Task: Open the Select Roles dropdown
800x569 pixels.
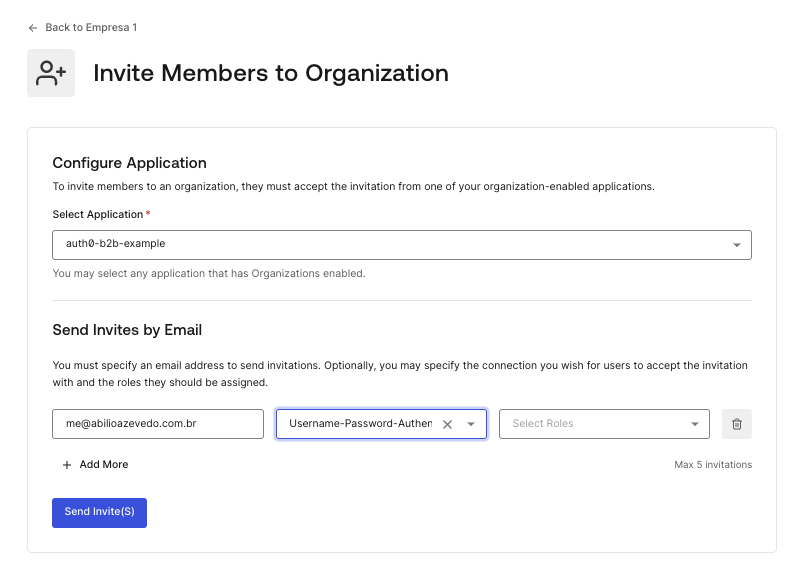Action: click(x=604, y=424)
